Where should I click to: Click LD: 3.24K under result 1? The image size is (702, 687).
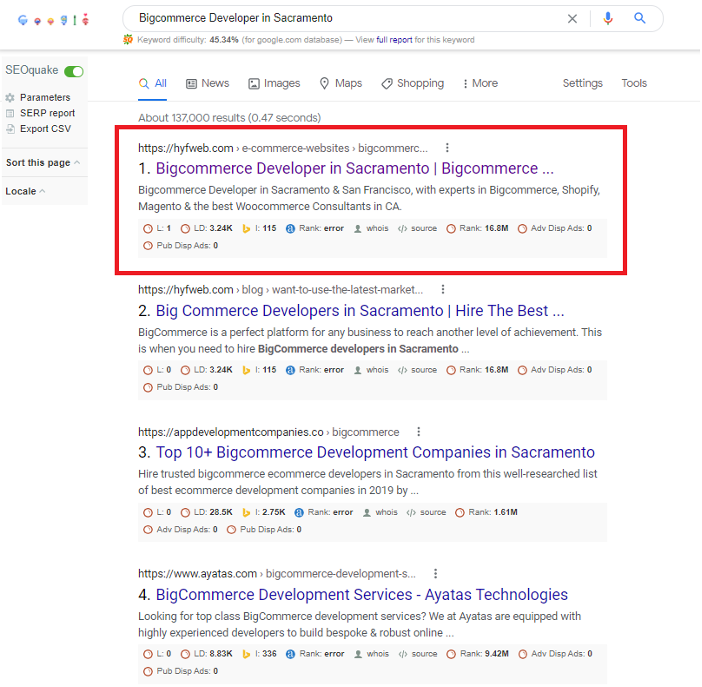(x=207, y=229)
